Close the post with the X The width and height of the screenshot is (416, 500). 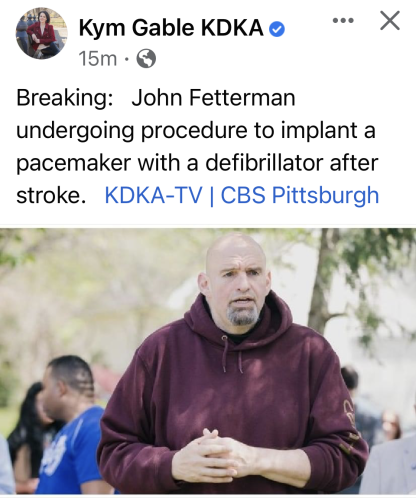click(x=390, y=21)
